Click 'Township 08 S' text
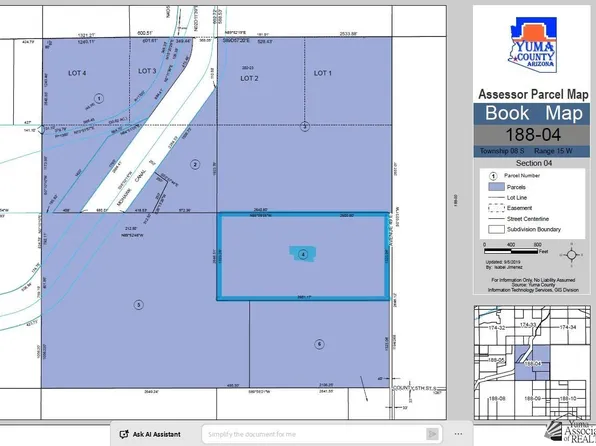 502,151
